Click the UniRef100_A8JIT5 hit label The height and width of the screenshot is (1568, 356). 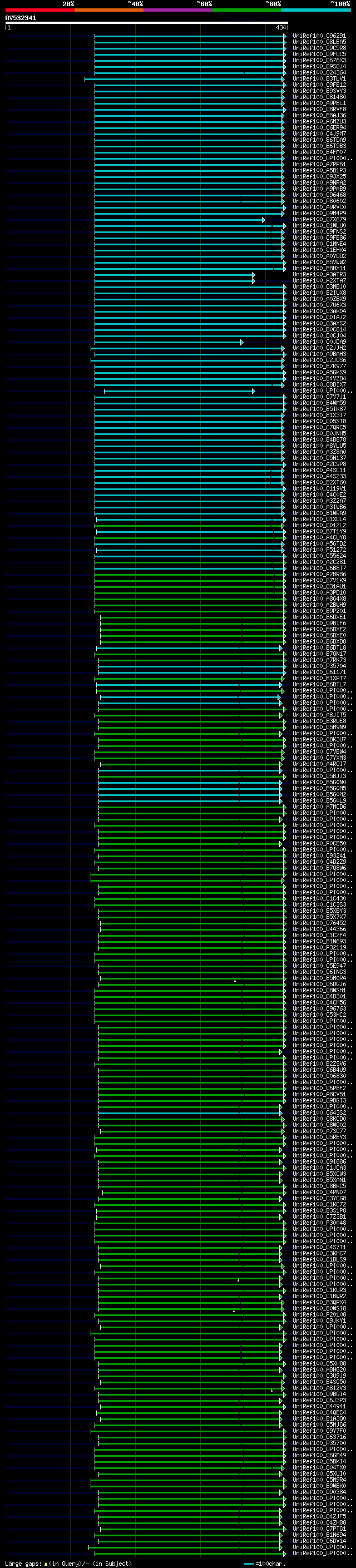[x=319, y=715]
